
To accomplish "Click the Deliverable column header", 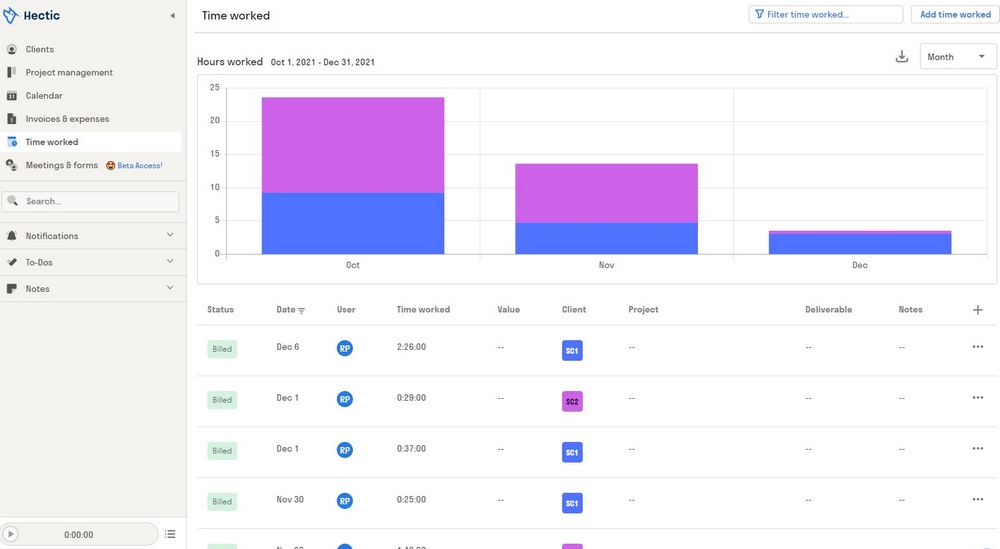I will click(x=828, y=310).
